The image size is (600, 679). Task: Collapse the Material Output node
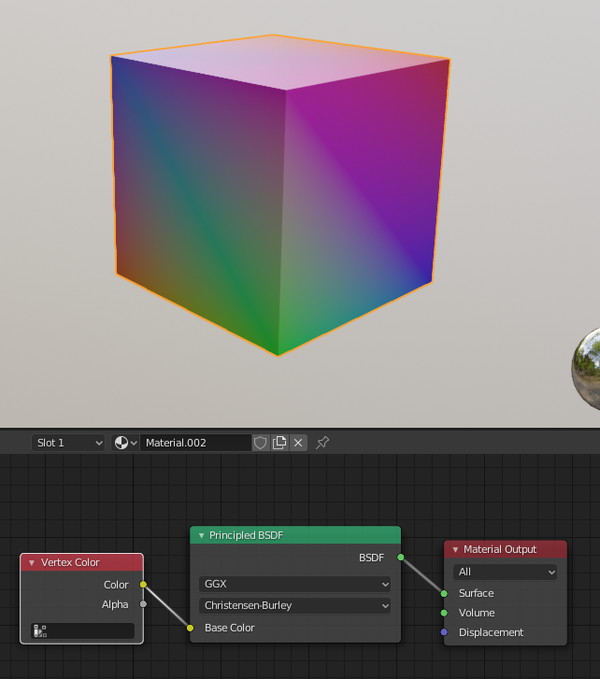[455, 550]
